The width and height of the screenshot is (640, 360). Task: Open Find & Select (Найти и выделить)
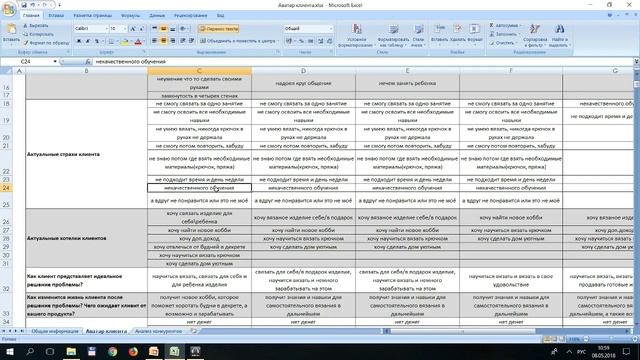[559, 35]
